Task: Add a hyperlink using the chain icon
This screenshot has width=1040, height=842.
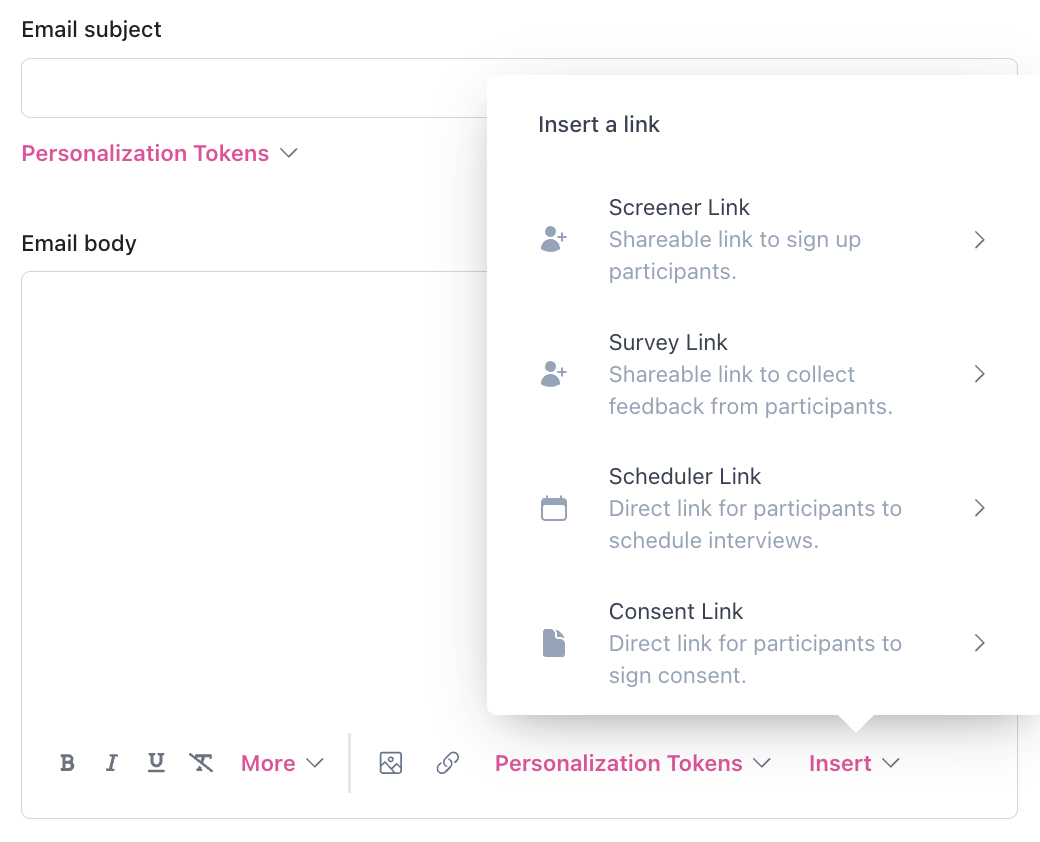Action: [x=448, y=763]
